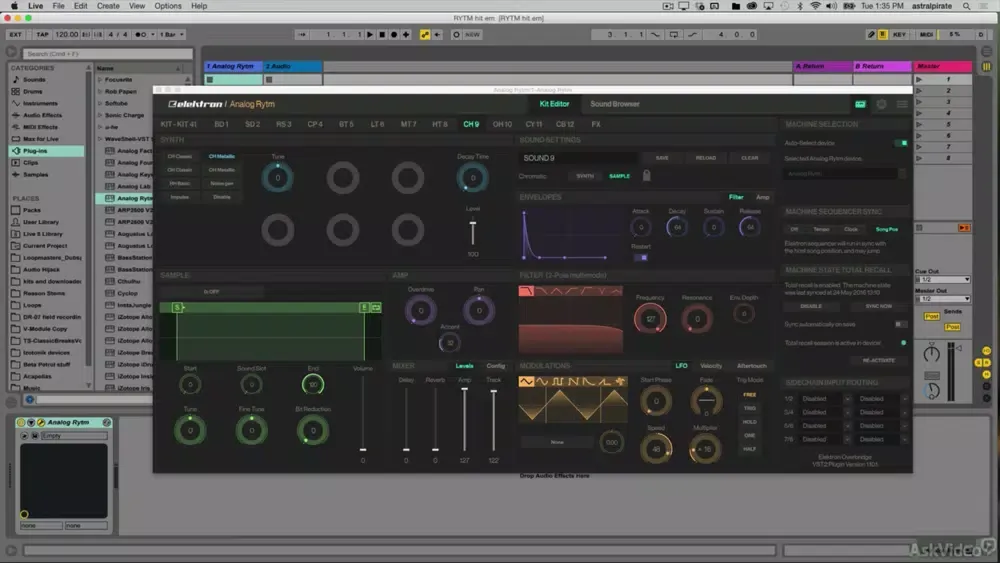Open selected Analog Rytm device dropdown
This screenshot has height=563, width=1000.
[845, 173]
